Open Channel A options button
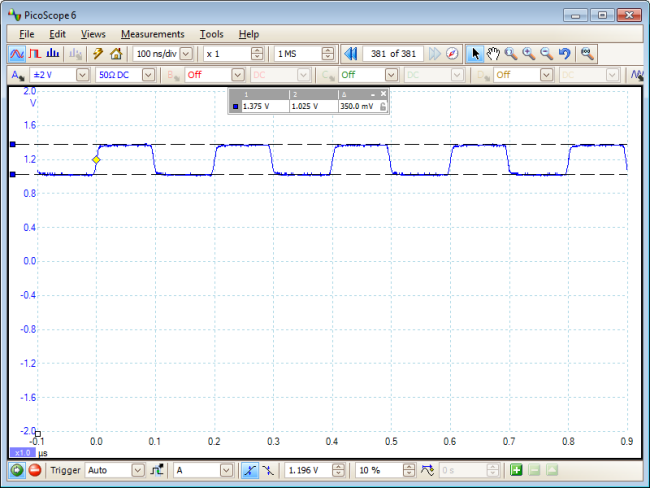 tap(17, 75)
